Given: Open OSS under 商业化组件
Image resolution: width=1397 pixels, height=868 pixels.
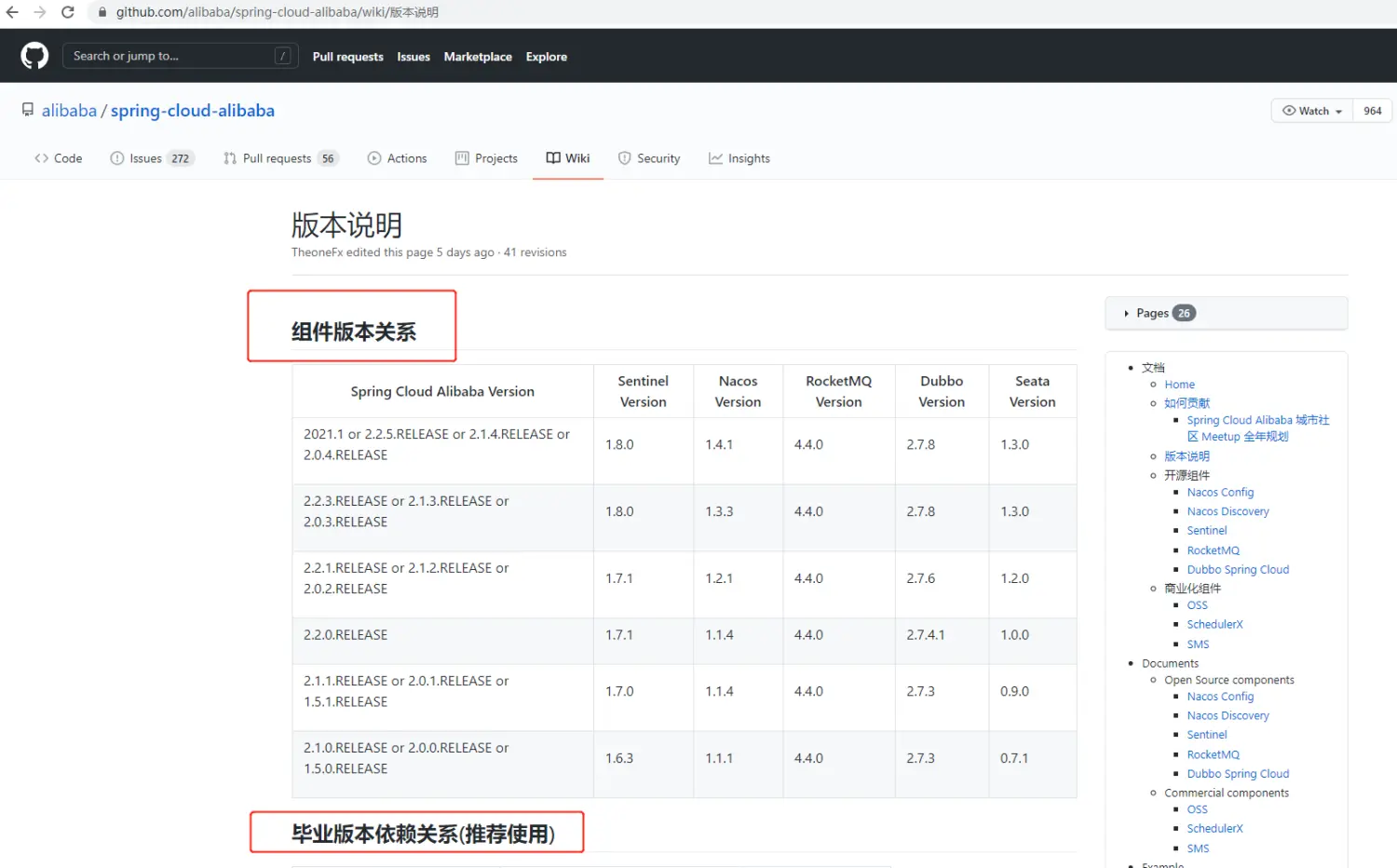Looking at the screenshot, I should pyautogui.click(x=1197, y=605).
